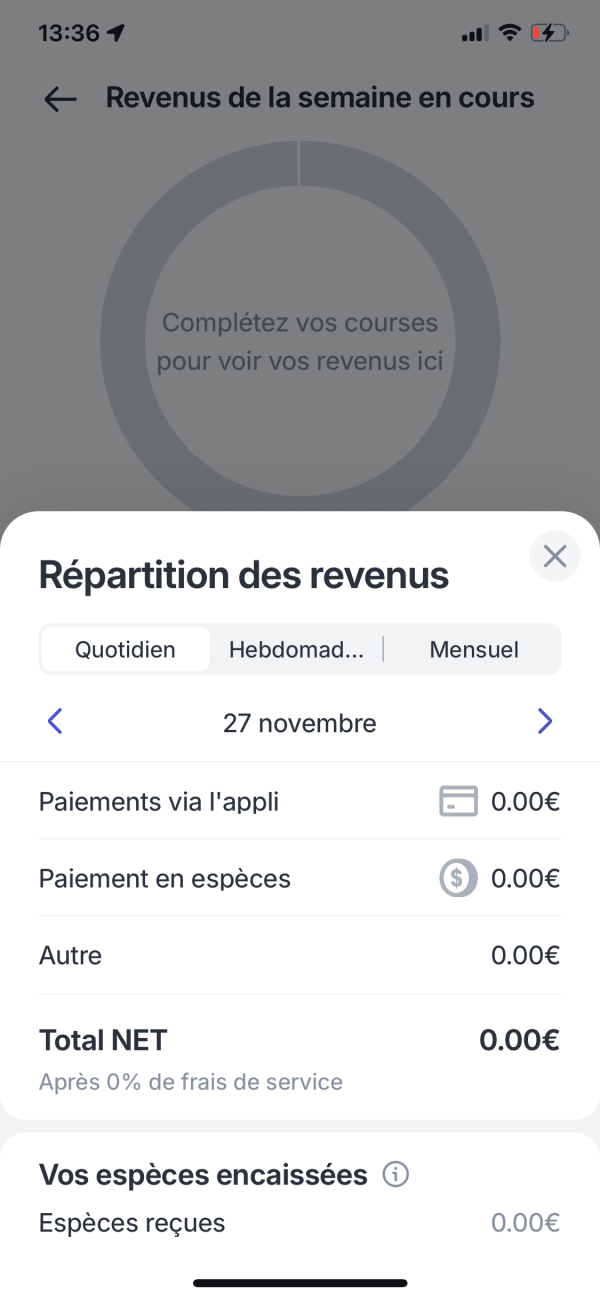Viewport: 600px width, 1300px height.
Task: Open the Paiement en espèces row
Action: (x=300, y=879)
